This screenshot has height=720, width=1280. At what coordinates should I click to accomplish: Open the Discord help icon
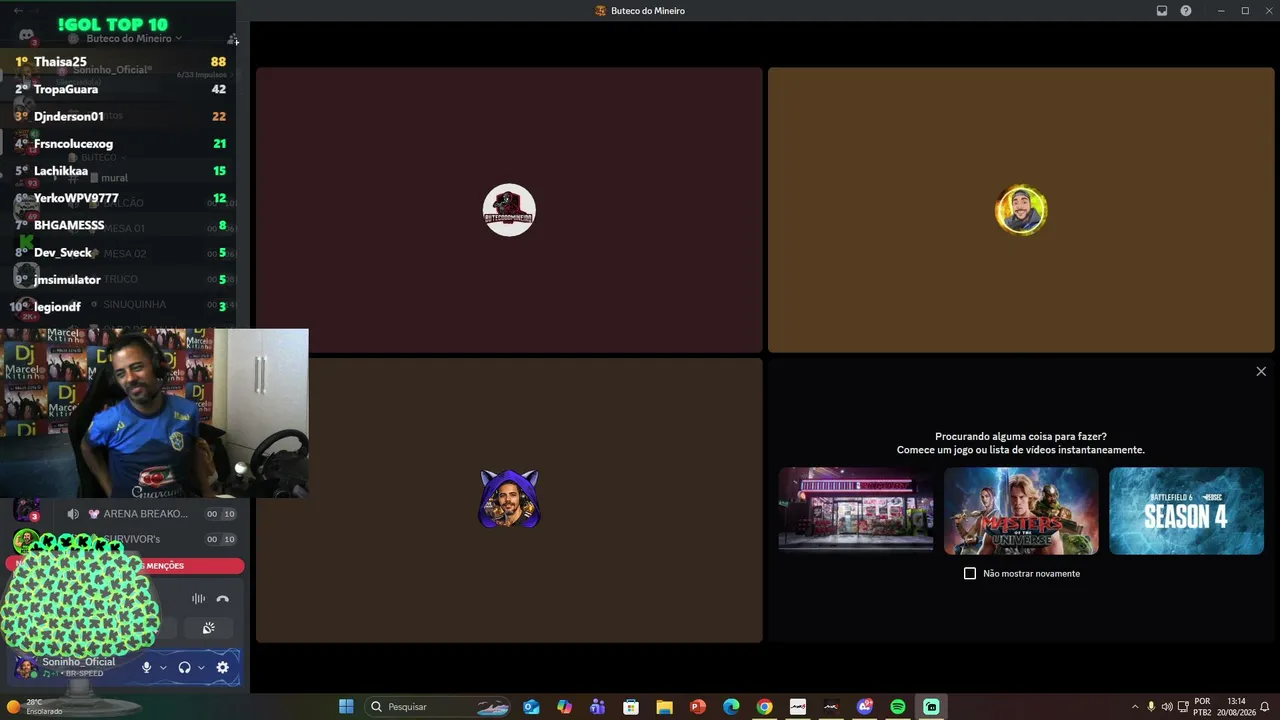coord(1186,11)
